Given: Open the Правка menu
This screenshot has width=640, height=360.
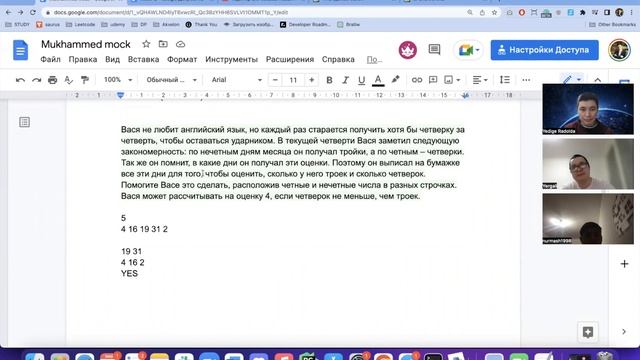Looking at the screenshot, I should (83, 60).
